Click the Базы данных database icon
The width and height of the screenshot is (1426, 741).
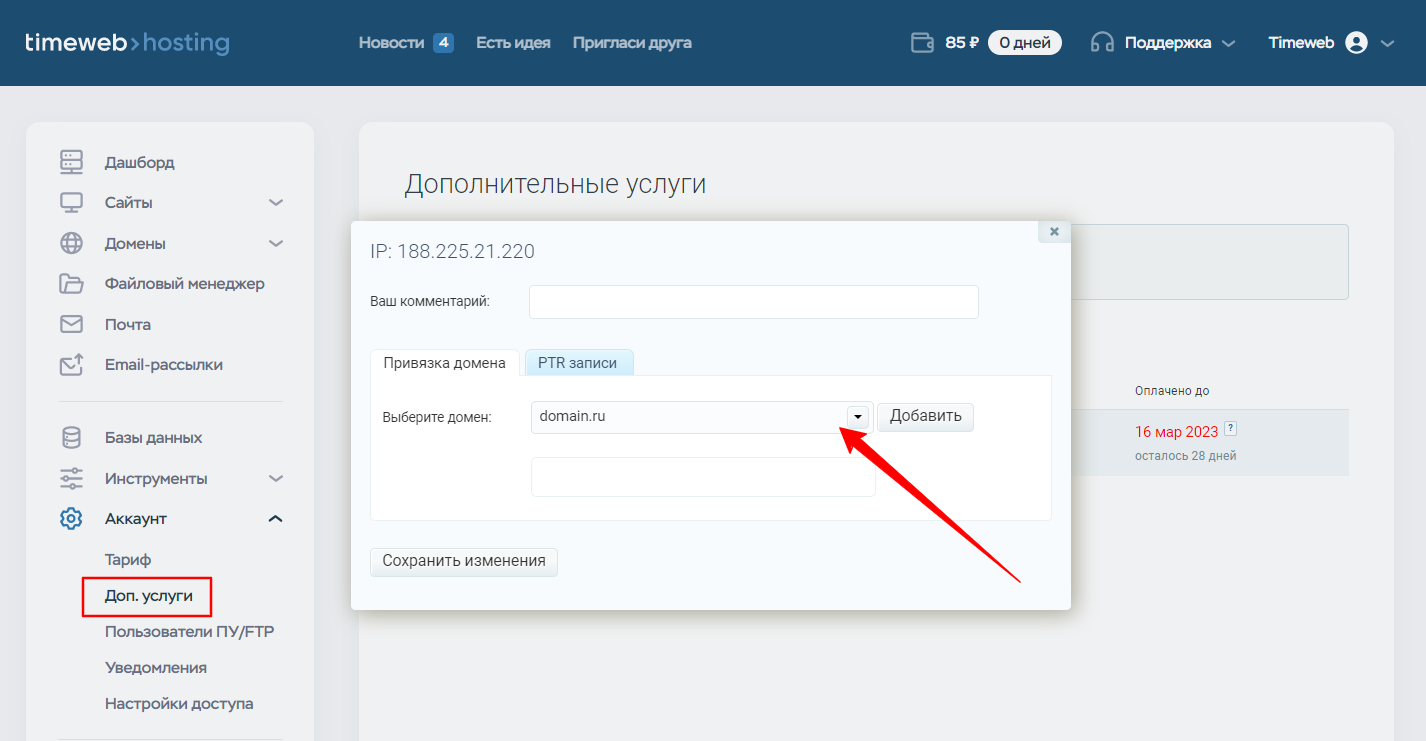coord(71,438)
